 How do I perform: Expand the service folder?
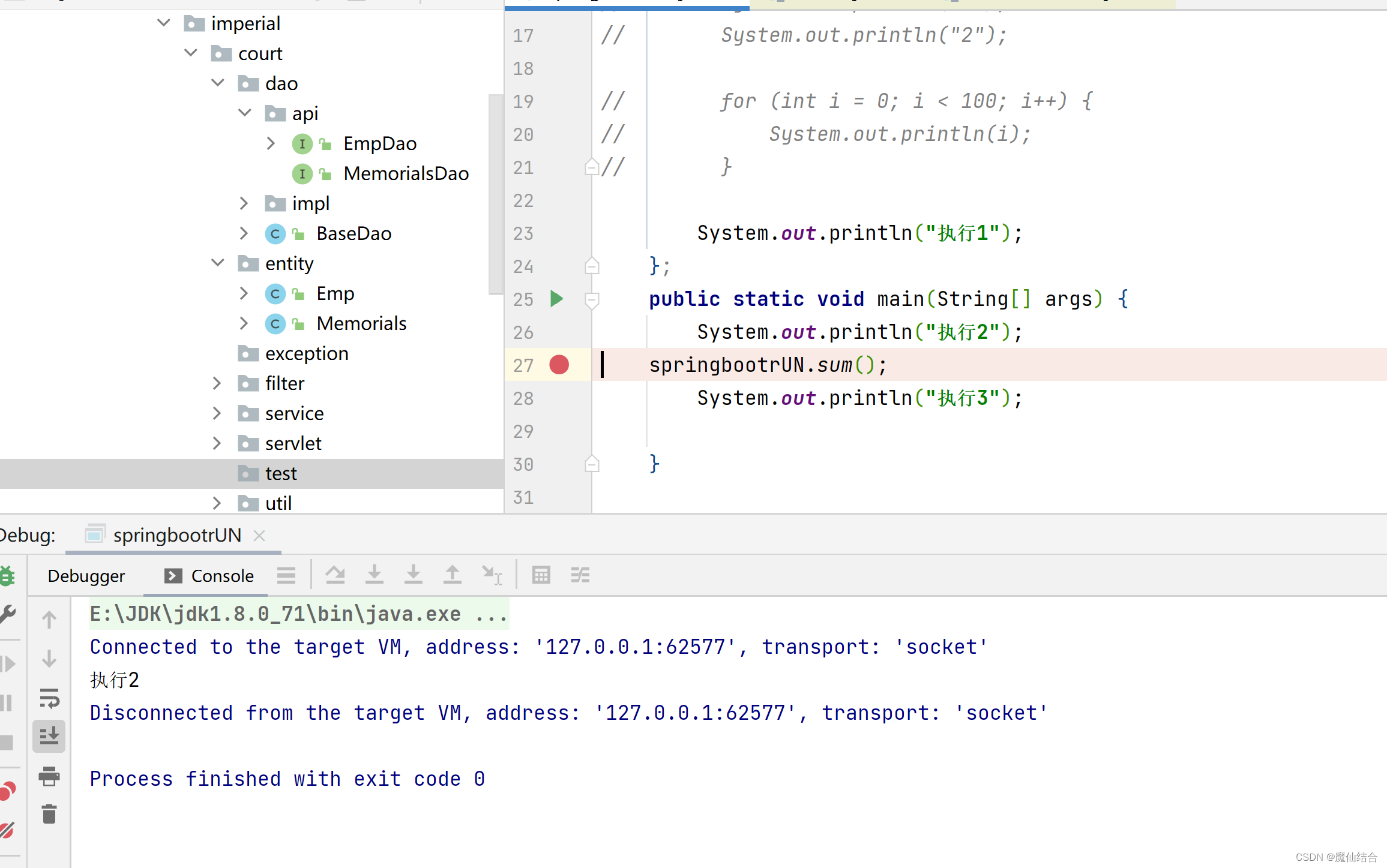tap(217, 413)
